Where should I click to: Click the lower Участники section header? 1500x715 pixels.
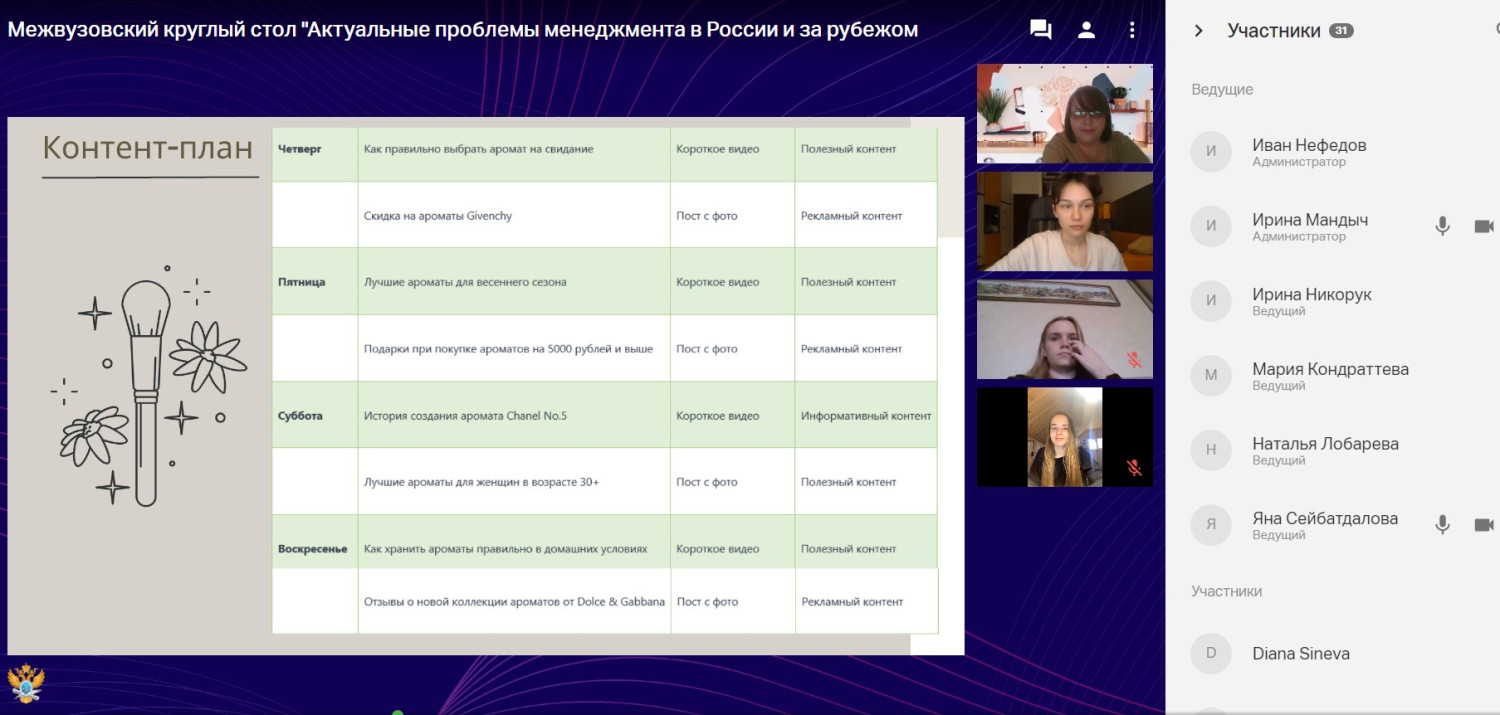click(1226, 592)
